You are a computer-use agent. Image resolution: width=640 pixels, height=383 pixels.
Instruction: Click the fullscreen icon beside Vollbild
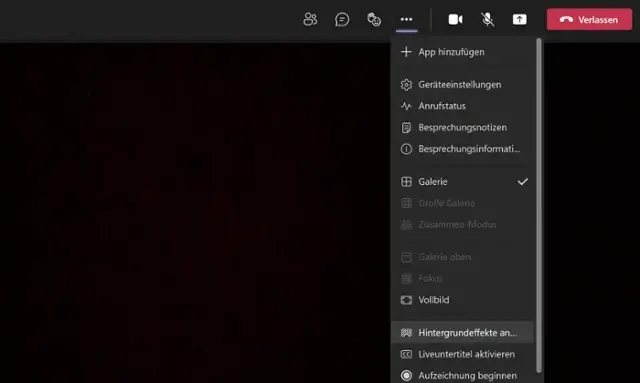click(x=406, y=300)
